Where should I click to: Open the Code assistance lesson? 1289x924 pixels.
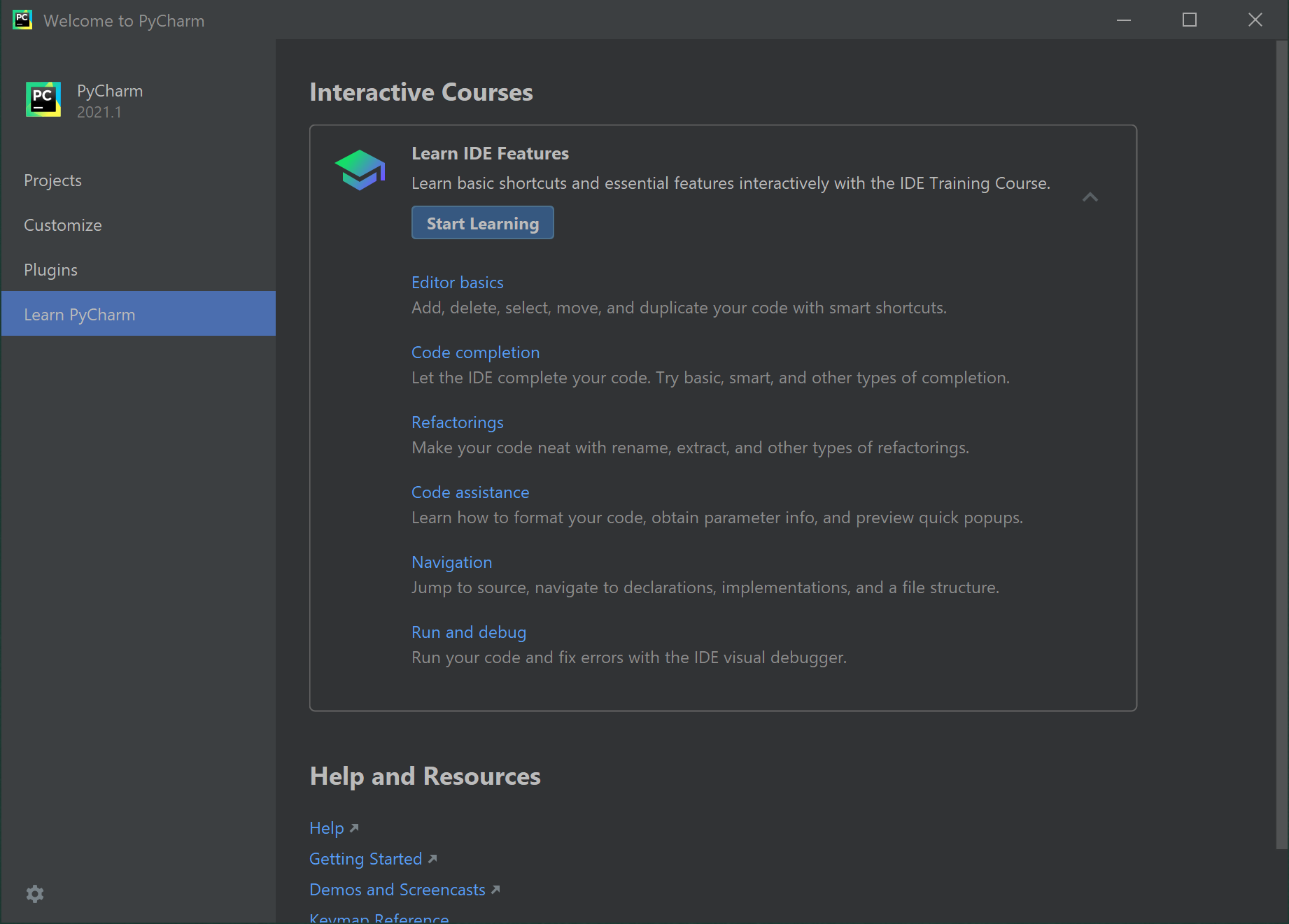pos(470,492)
